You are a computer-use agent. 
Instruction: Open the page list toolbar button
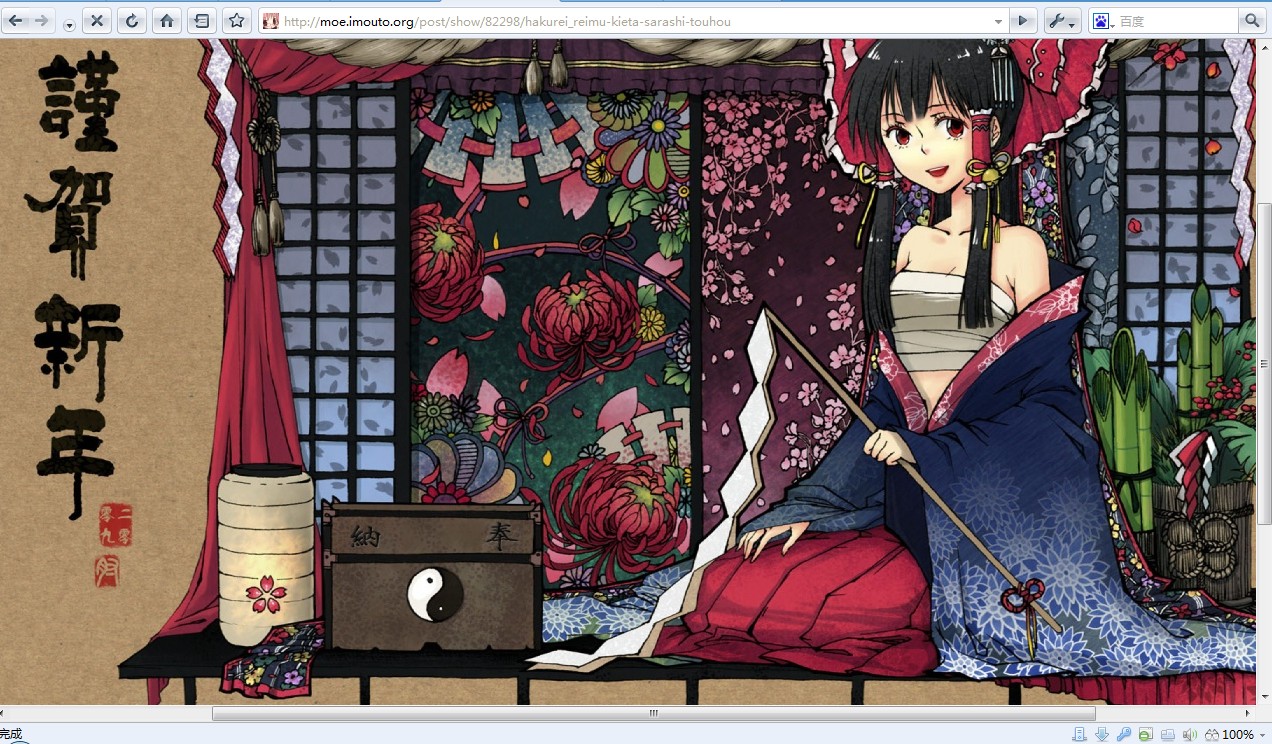click(x=202, y=21)
